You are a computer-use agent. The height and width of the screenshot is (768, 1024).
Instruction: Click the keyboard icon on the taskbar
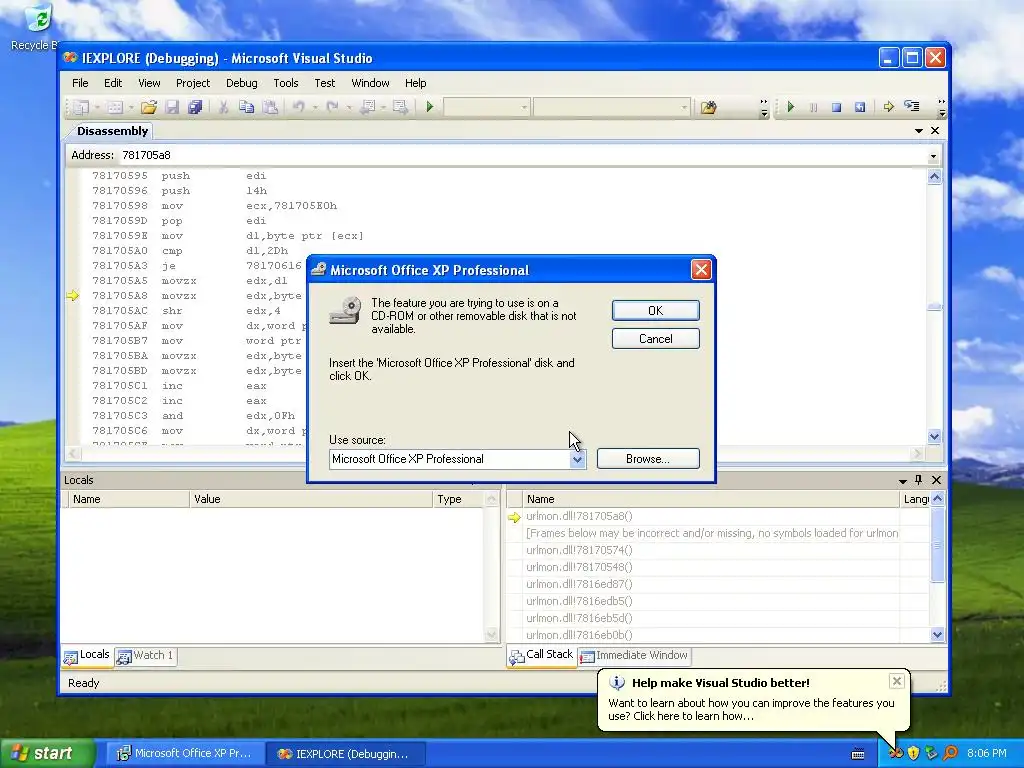pyautogui.click(x=859, y=754)
